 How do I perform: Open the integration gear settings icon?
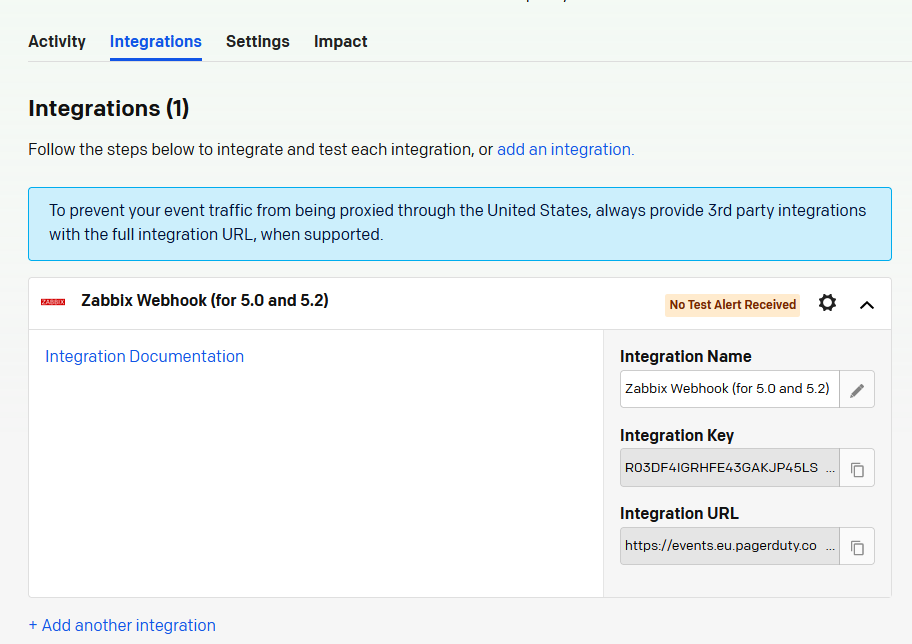pos(827,303)
